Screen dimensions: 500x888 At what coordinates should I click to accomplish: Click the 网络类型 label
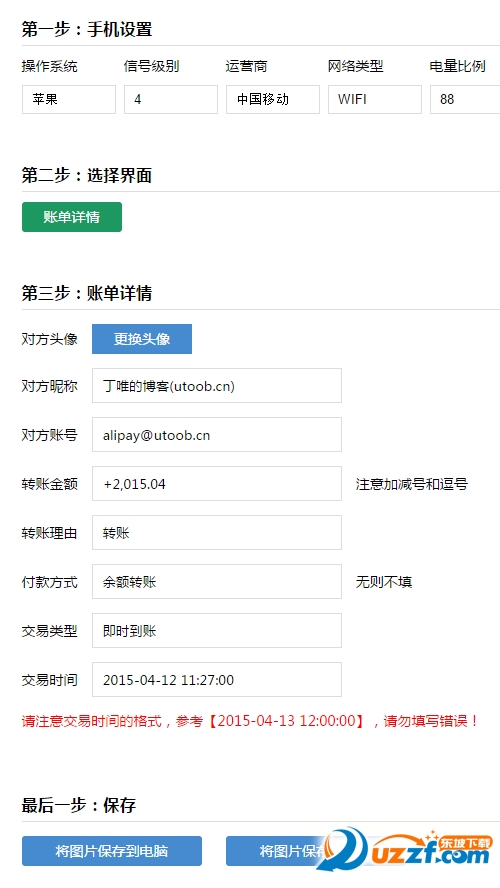(x=356, y=66)
